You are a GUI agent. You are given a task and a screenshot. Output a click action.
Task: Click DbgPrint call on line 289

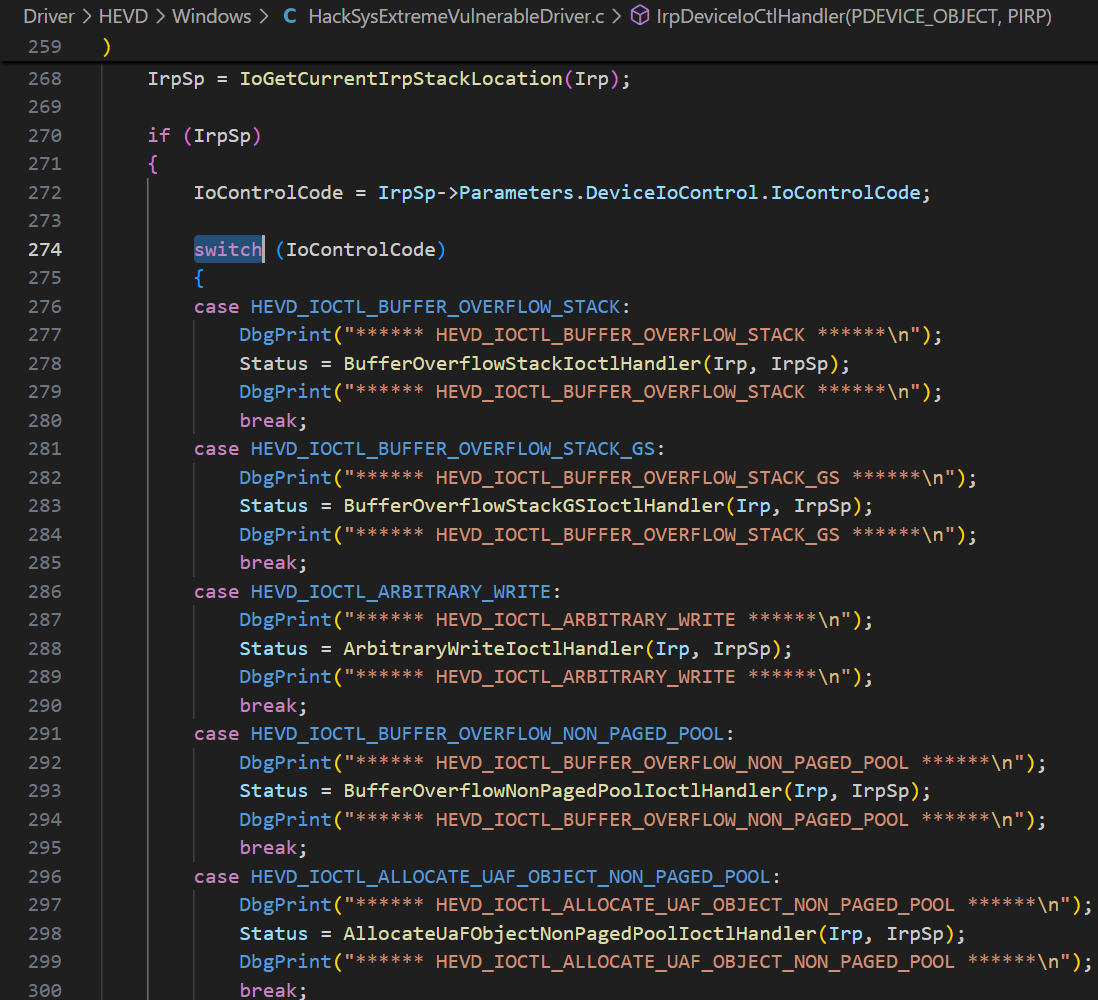(285, 677)
